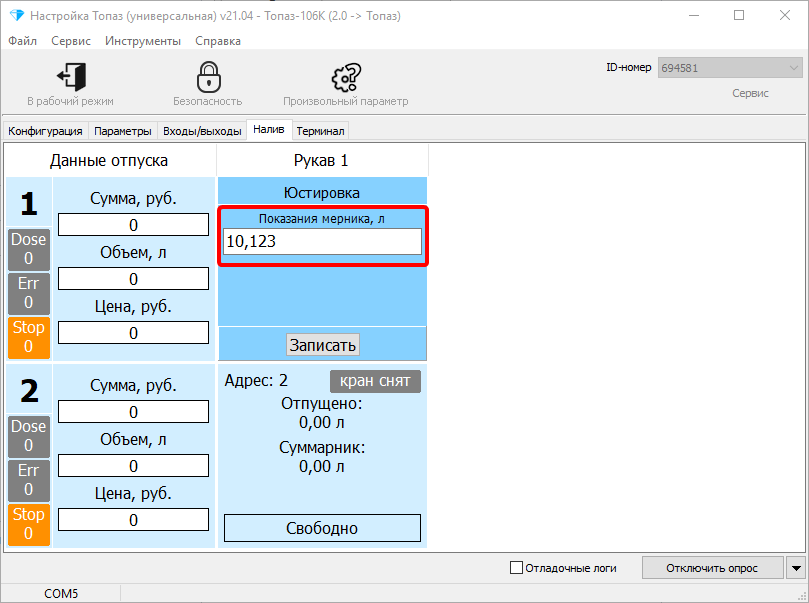The width and height of the screenshot is (809, 603).
Task: Click the Сумма field for dispenser 1
Action: pyautogui.click(x=134, y=225)
